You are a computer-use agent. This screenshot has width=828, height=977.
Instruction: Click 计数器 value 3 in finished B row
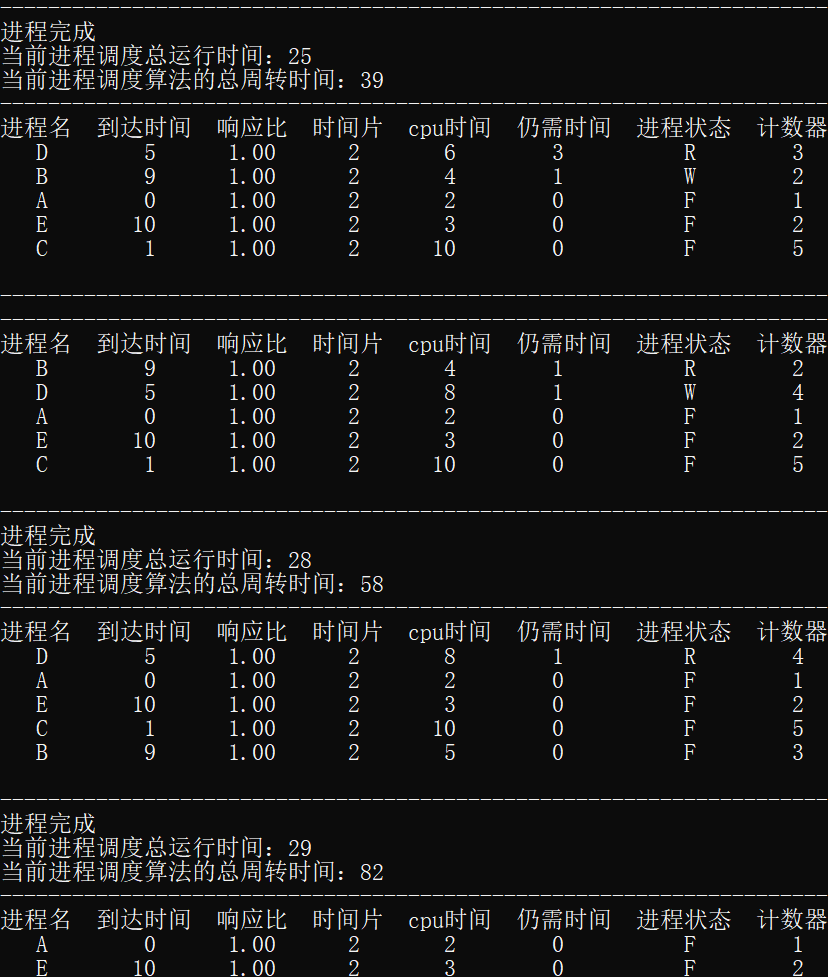pos(797,752)
